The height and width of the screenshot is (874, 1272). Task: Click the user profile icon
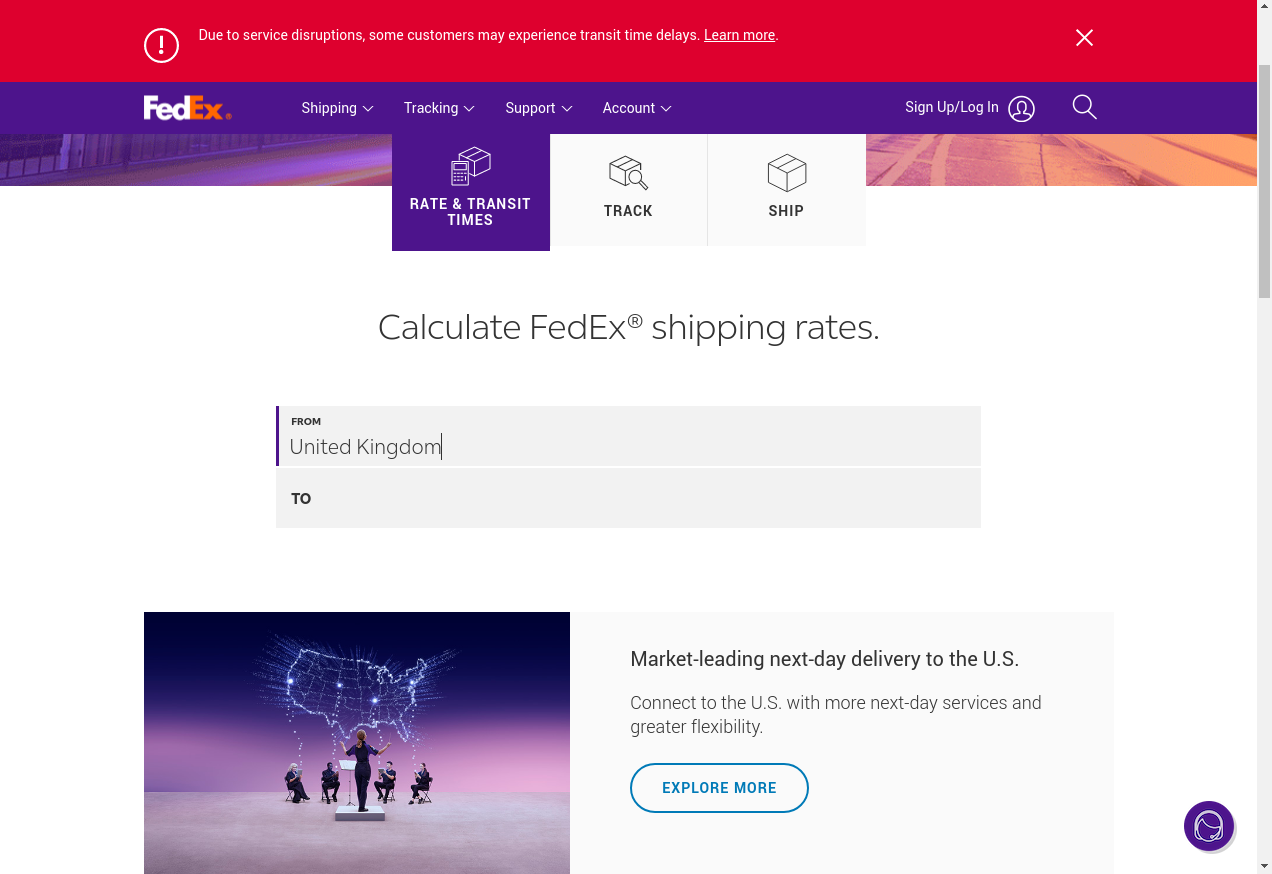tap(1021, 109)
